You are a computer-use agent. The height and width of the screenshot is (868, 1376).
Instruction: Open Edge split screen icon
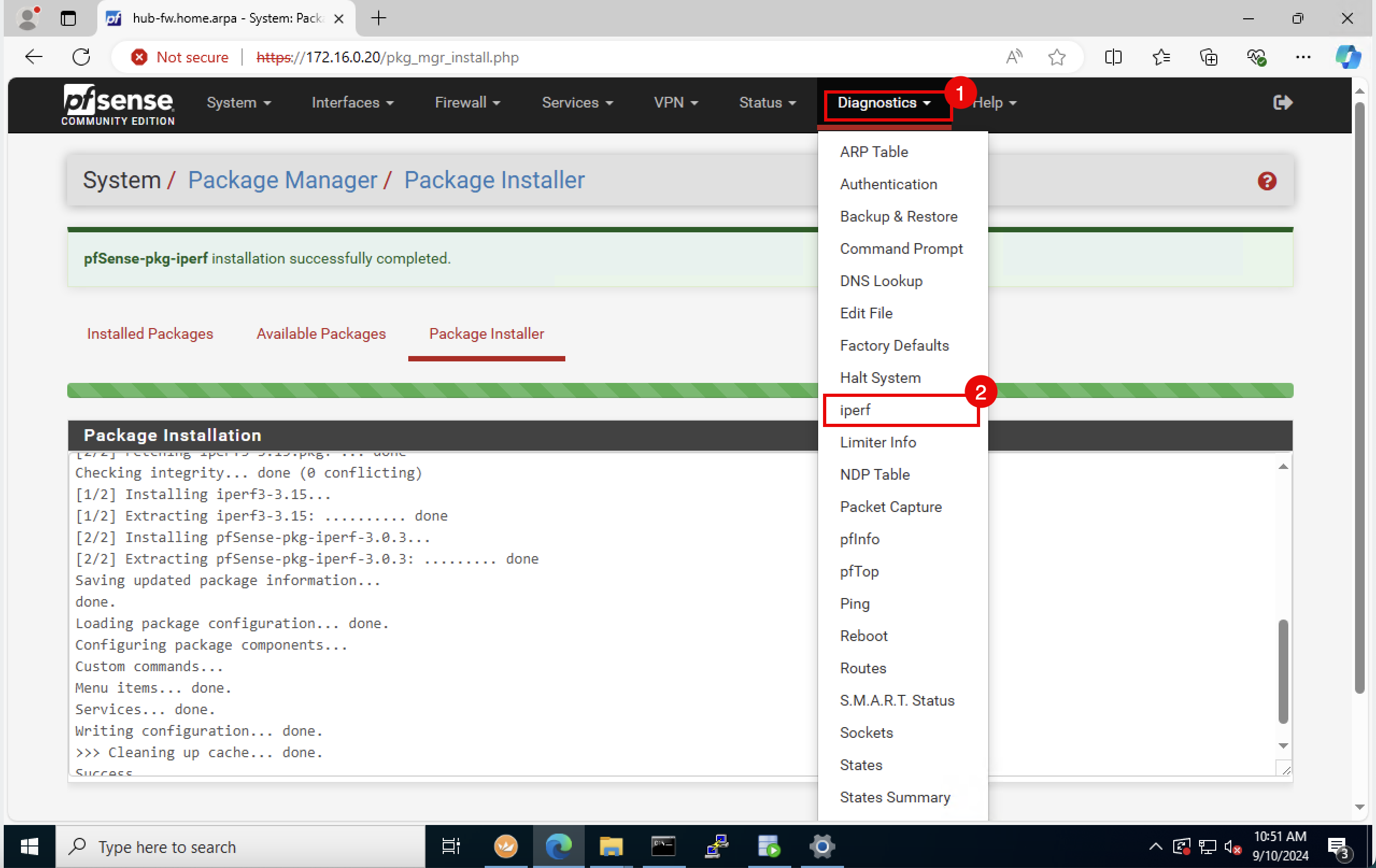(x=1113, y=57)
